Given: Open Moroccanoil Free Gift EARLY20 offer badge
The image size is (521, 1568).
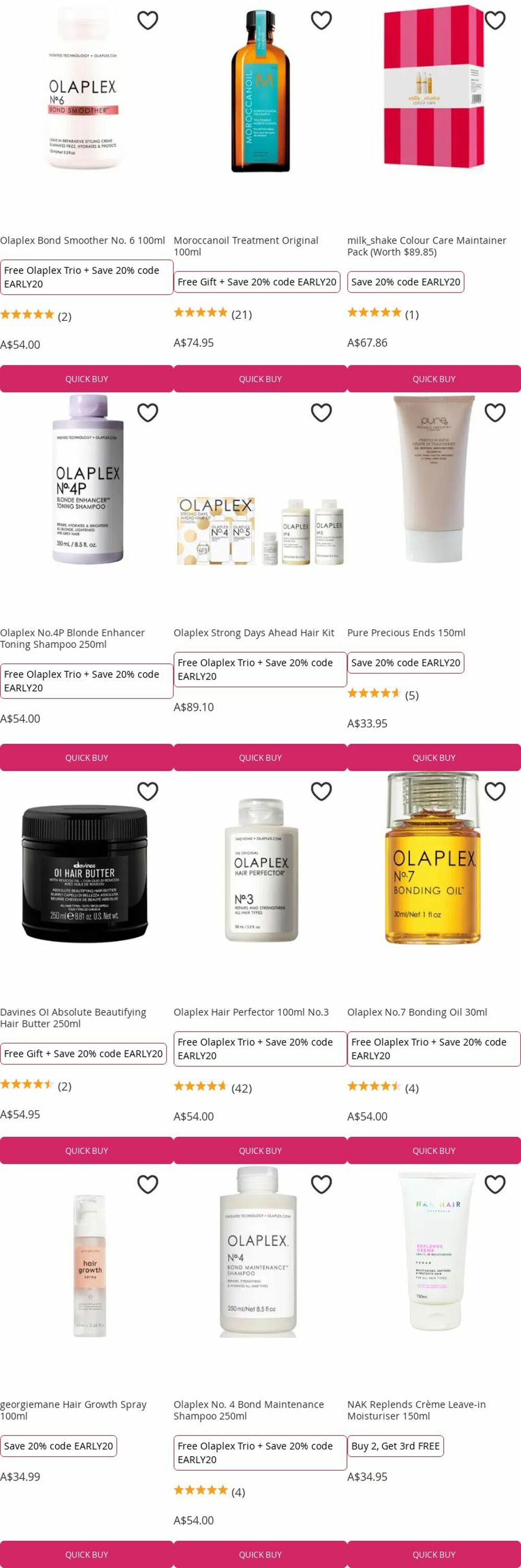Looking at the screenshot, I should (257, 282).
